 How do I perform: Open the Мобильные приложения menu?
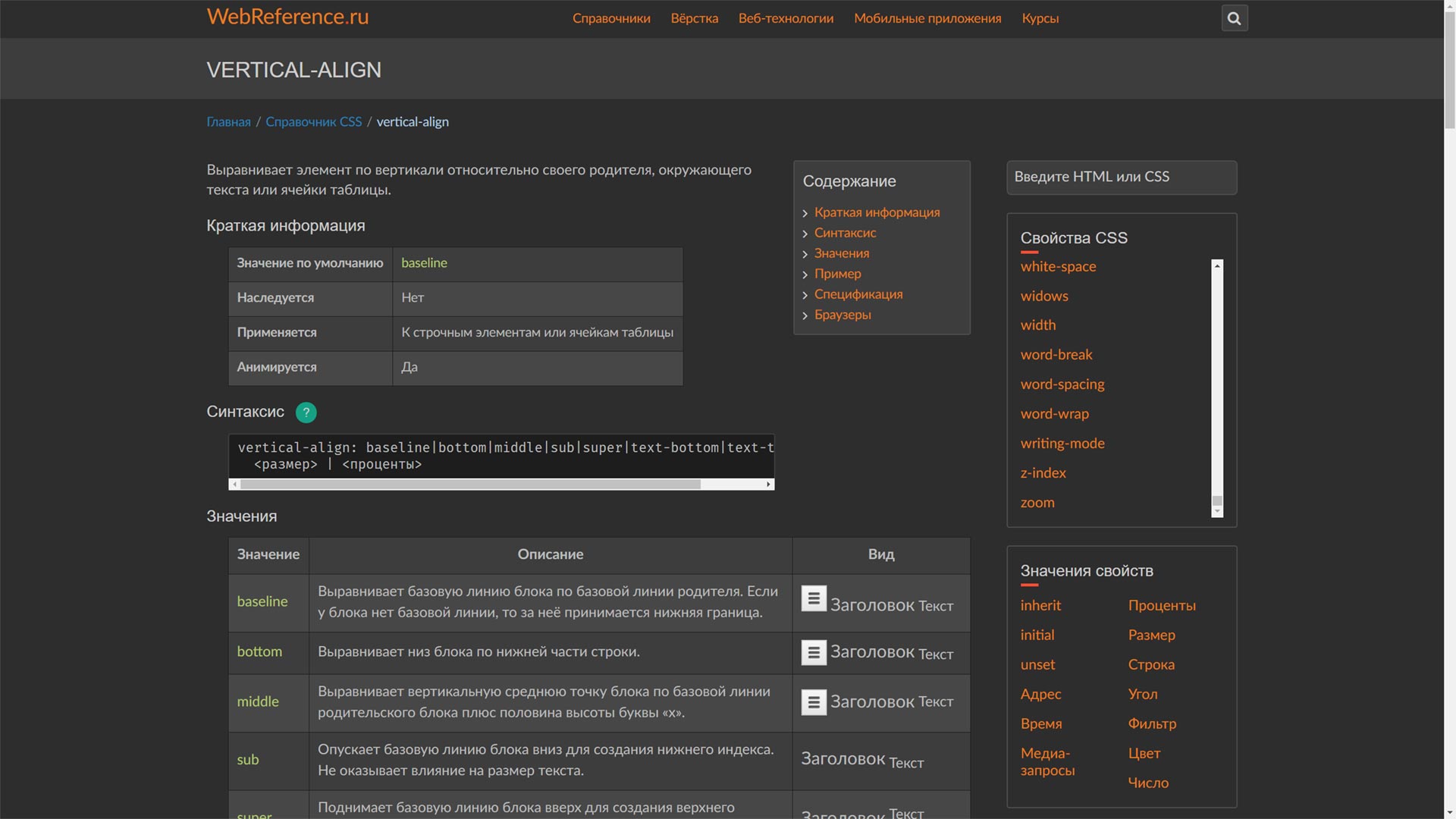(927, 18)
